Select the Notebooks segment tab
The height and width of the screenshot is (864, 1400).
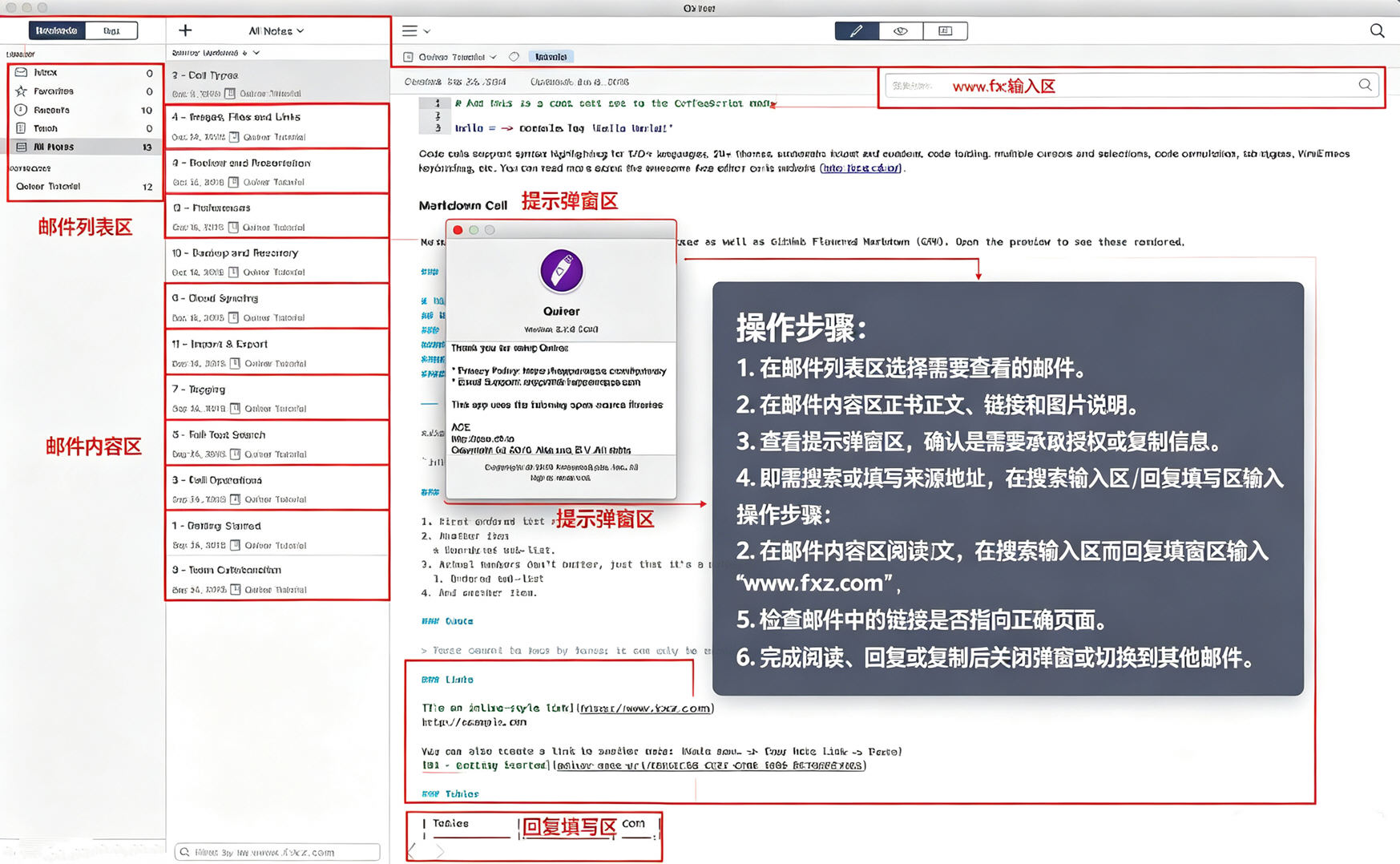[x=56, y=30]
